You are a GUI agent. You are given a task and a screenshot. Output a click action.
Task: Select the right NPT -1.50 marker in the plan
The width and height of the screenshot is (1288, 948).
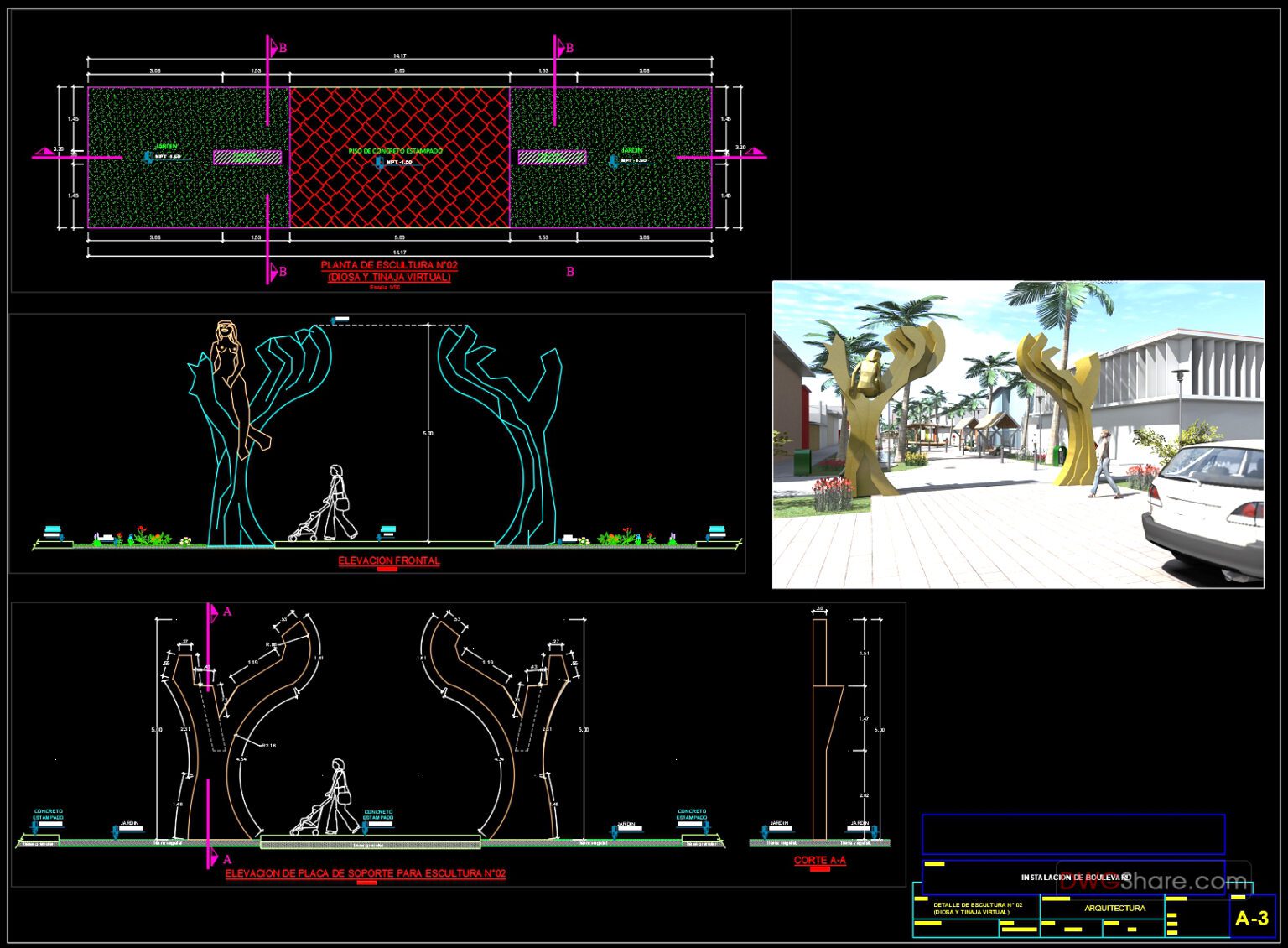tap(615, 161)
